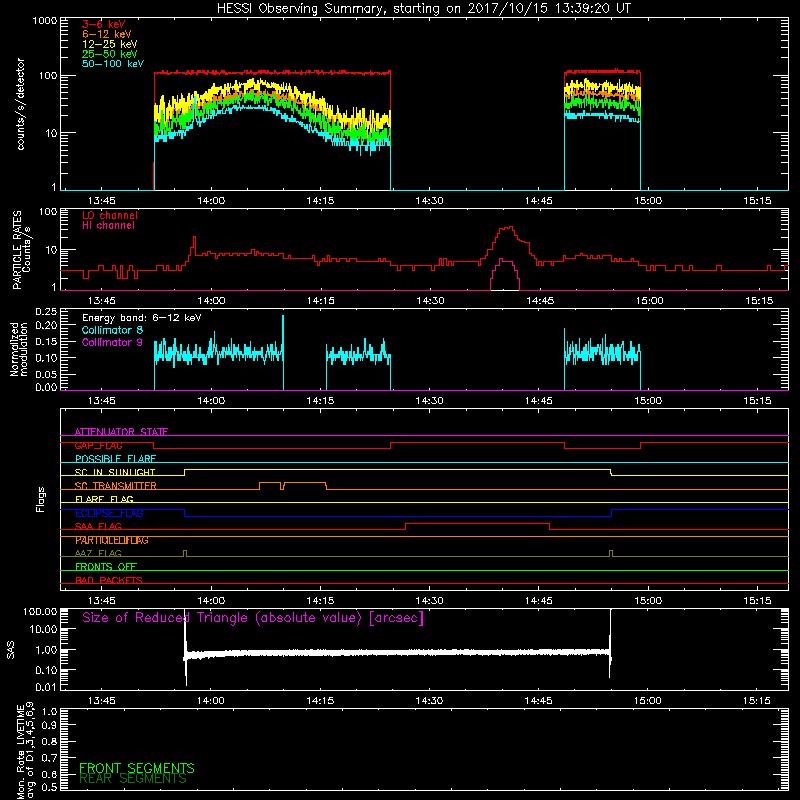
Task: Click the BAD_PACKETS flag label
Action: [x=109, y=580]
